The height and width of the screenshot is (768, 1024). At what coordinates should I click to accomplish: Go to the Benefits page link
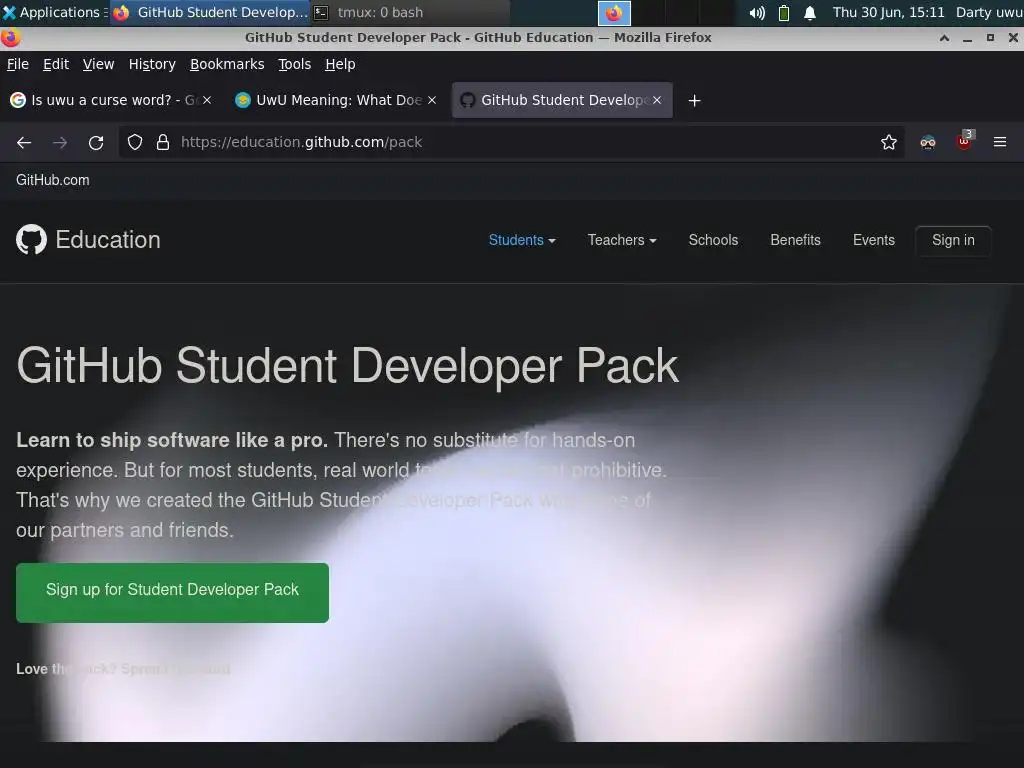pyautogui.click(x=795, y=240)
